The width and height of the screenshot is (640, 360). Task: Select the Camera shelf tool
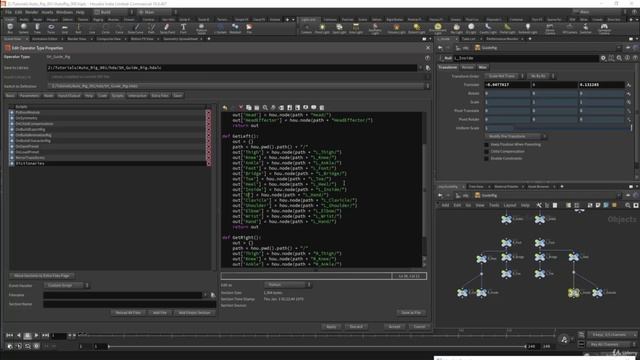pos(306,28)
